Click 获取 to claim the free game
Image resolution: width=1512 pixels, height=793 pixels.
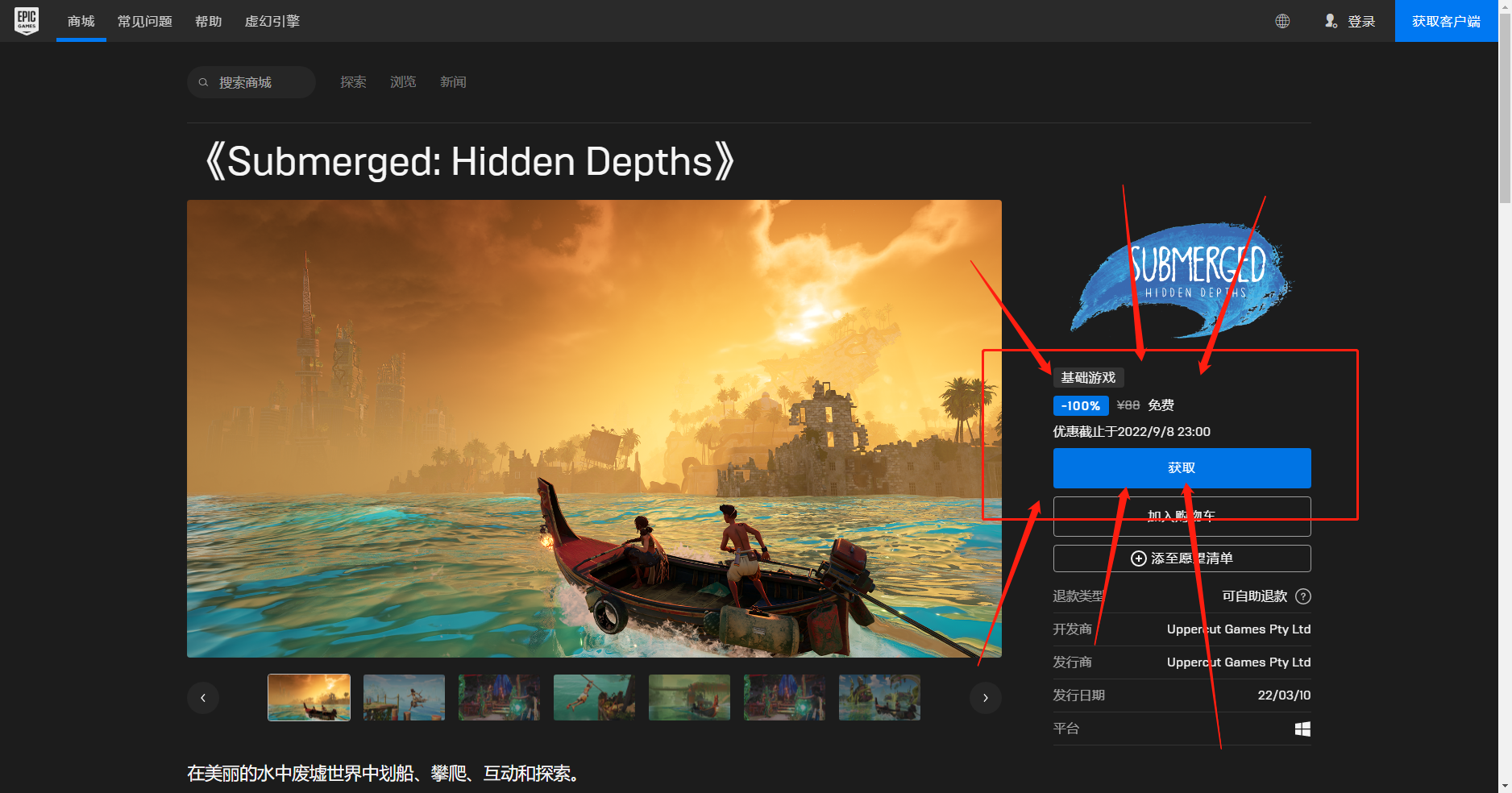(1182, 467)
